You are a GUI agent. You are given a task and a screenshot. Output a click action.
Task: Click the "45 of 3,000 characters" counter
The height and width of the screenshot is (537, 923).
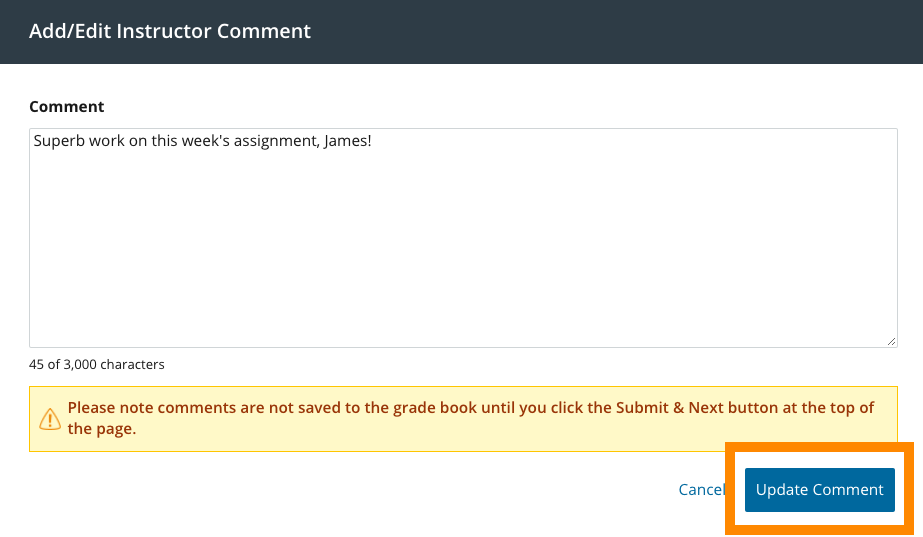pyautogui.click(x=96, y=365)
